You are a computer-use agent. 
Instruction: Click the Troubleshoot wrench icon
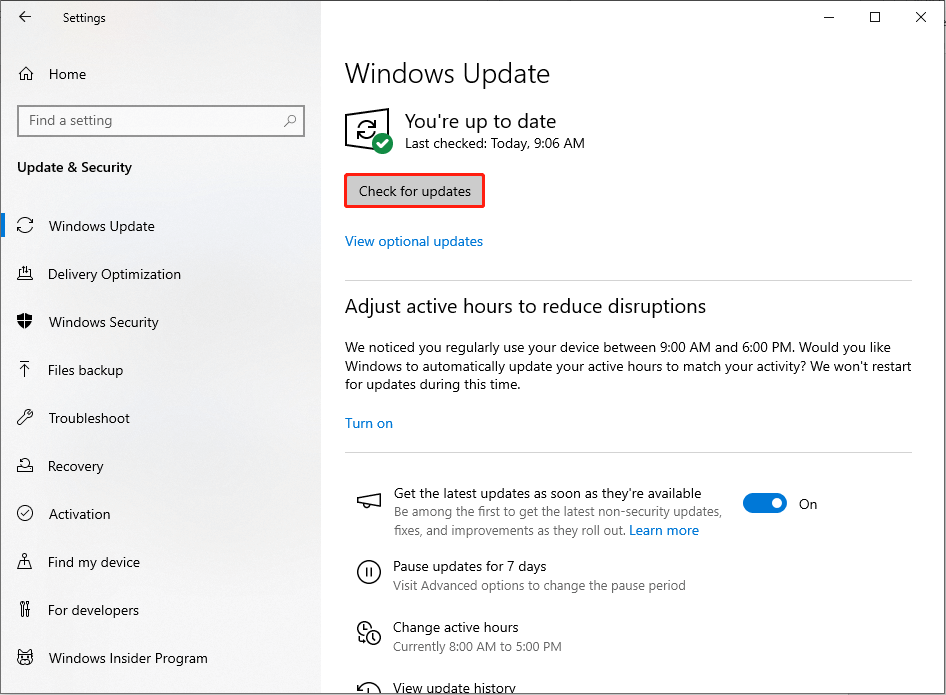click(x=26, y=418)
